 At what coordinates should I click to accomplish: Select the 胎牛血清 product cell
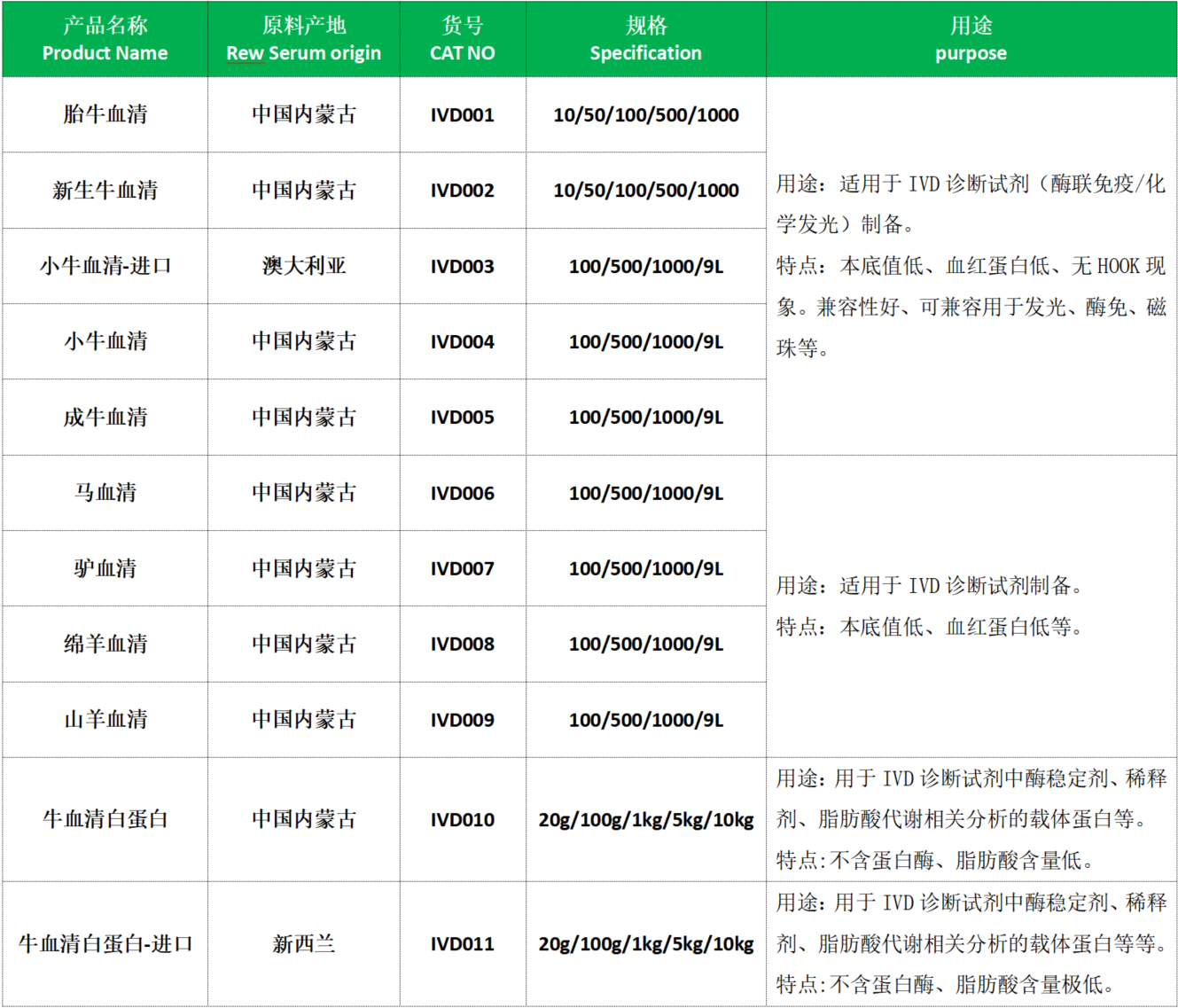click(x=105, y=114)
